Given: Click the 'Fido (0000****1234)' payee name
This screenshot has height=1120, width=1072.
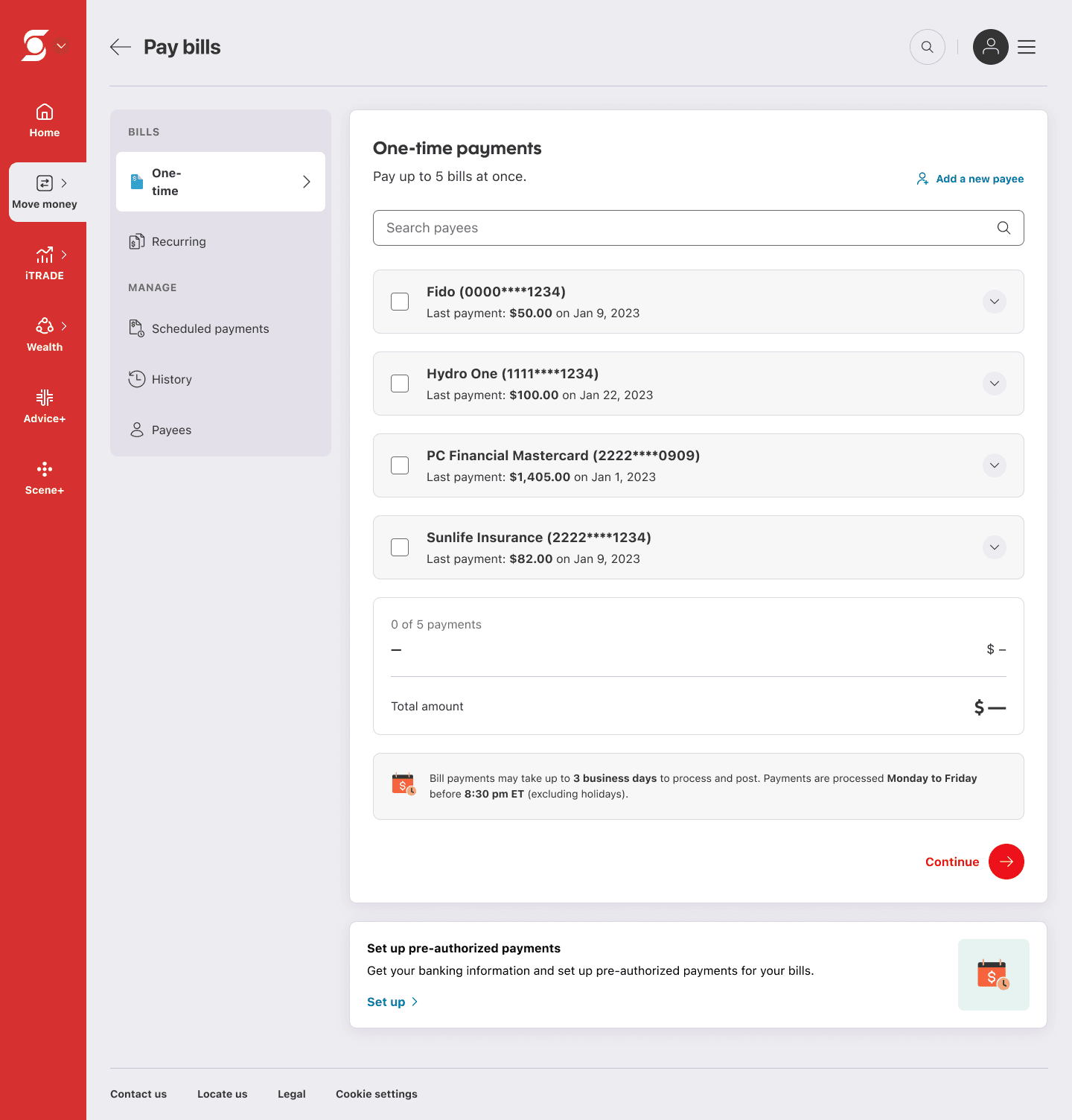Looking at the screenshot, I should coord(497,292).
